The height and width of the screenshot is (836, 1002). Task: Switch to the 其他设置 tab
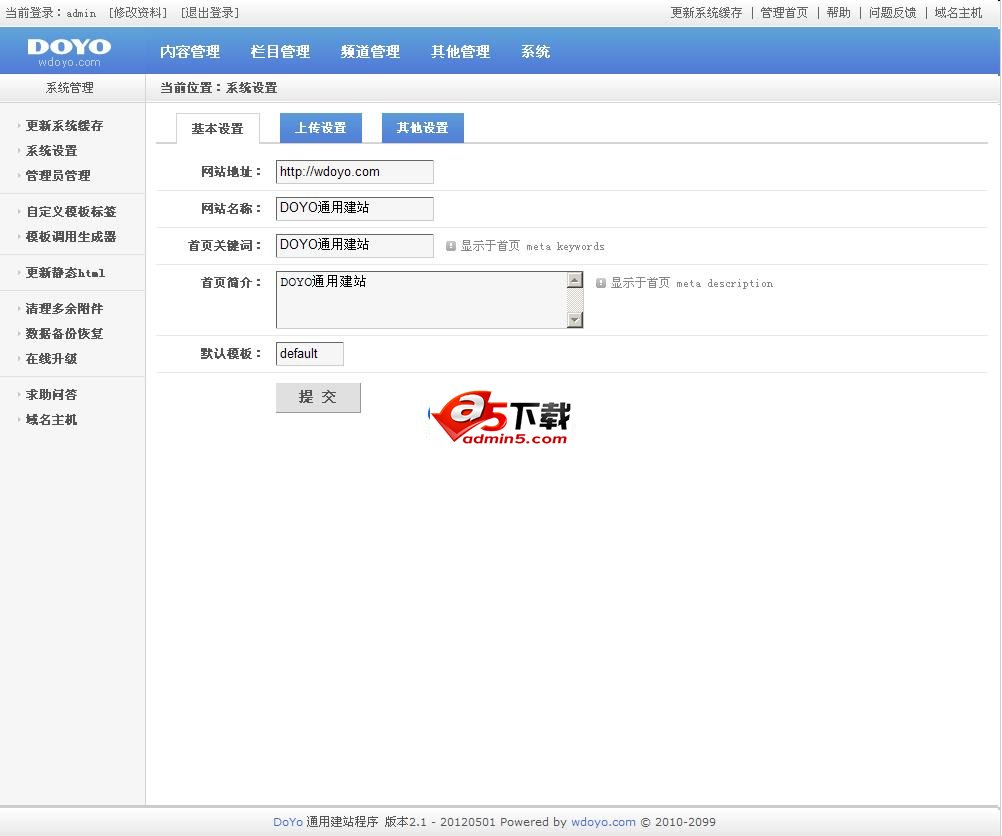(x=421, y=128)
